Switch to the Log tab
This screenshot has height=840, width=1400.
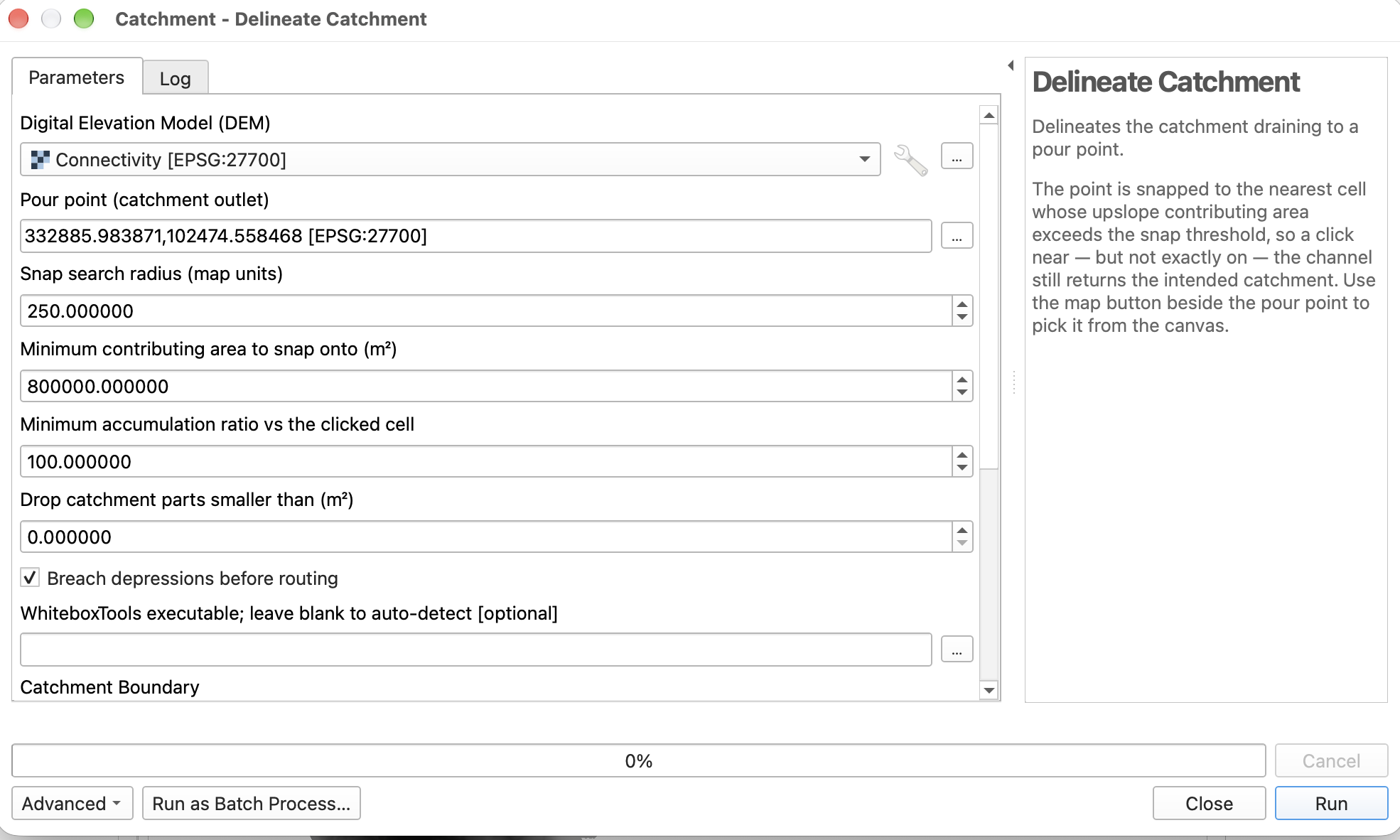click(x=176, y=78)
